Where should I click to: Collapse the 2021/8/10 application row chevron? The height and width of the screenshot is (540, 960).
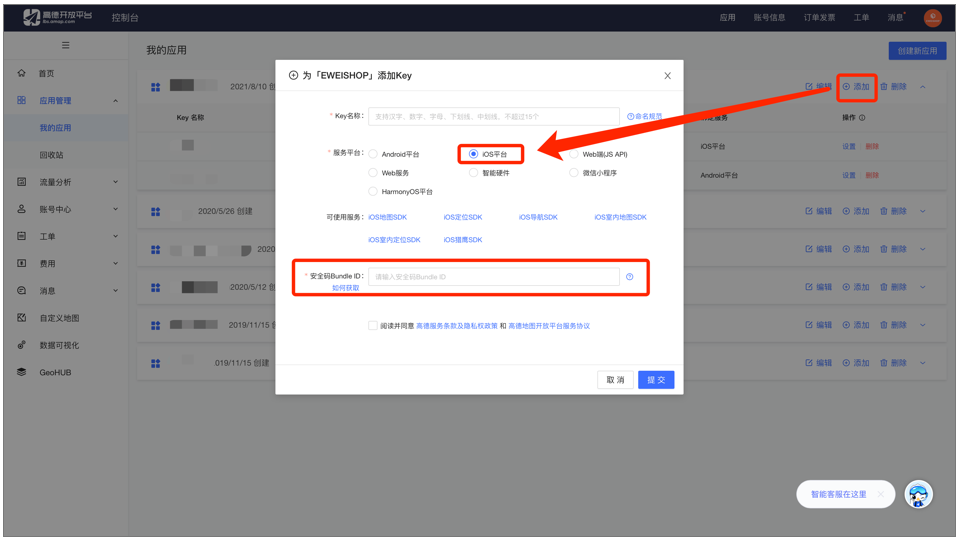923,87
